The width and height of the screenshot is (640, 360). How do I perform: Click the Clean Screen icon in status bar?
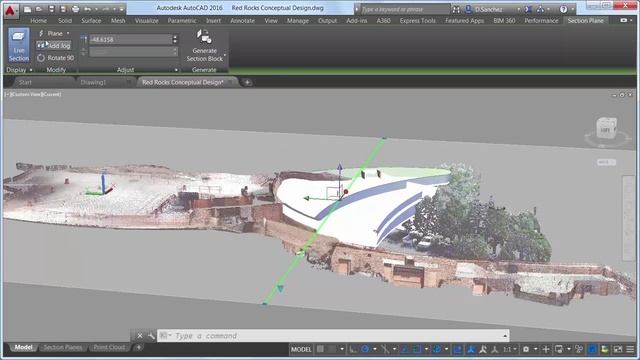point(618,349)
